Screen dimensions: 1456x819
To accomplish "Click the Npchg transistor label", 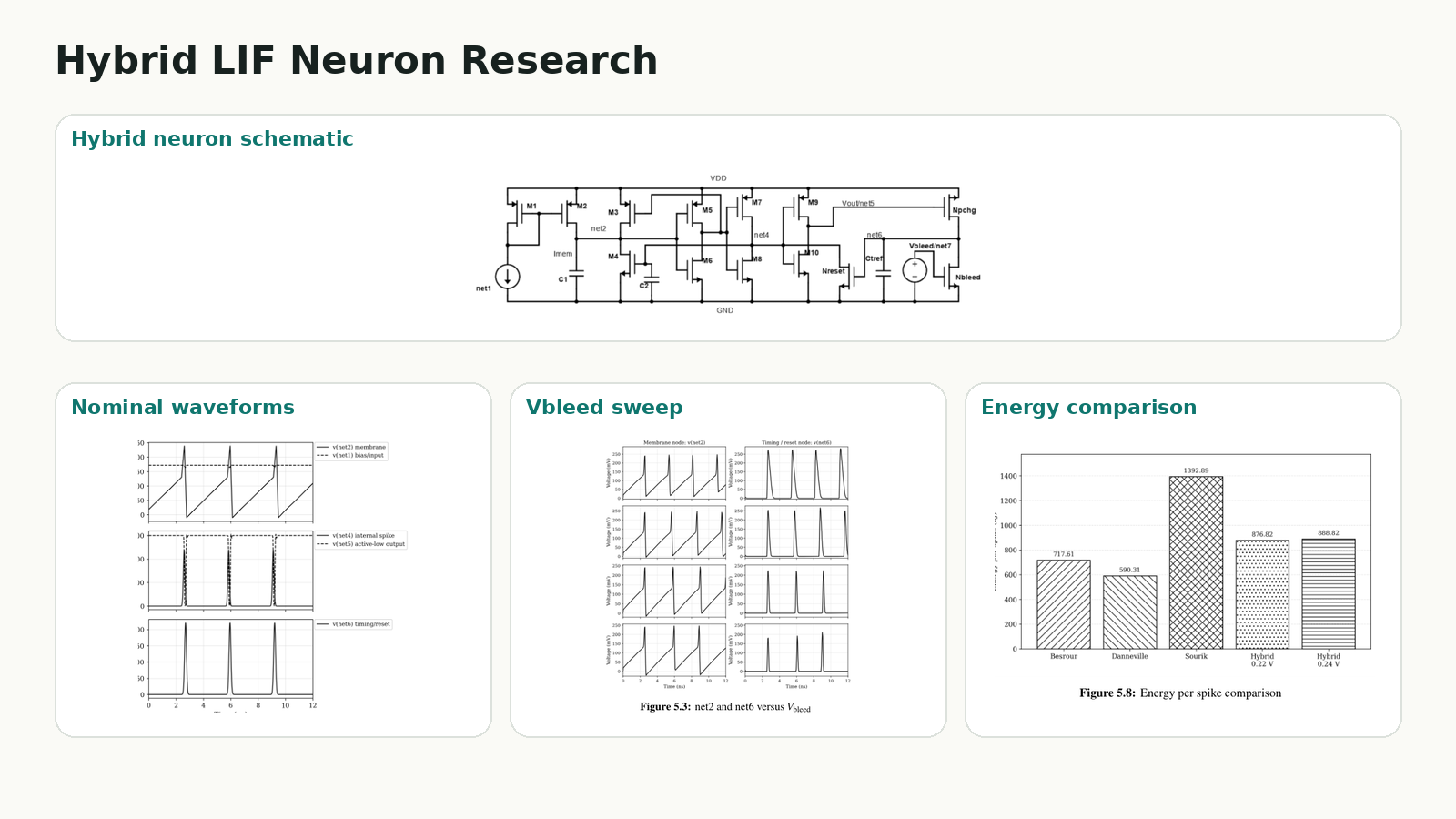I will 964,210.
